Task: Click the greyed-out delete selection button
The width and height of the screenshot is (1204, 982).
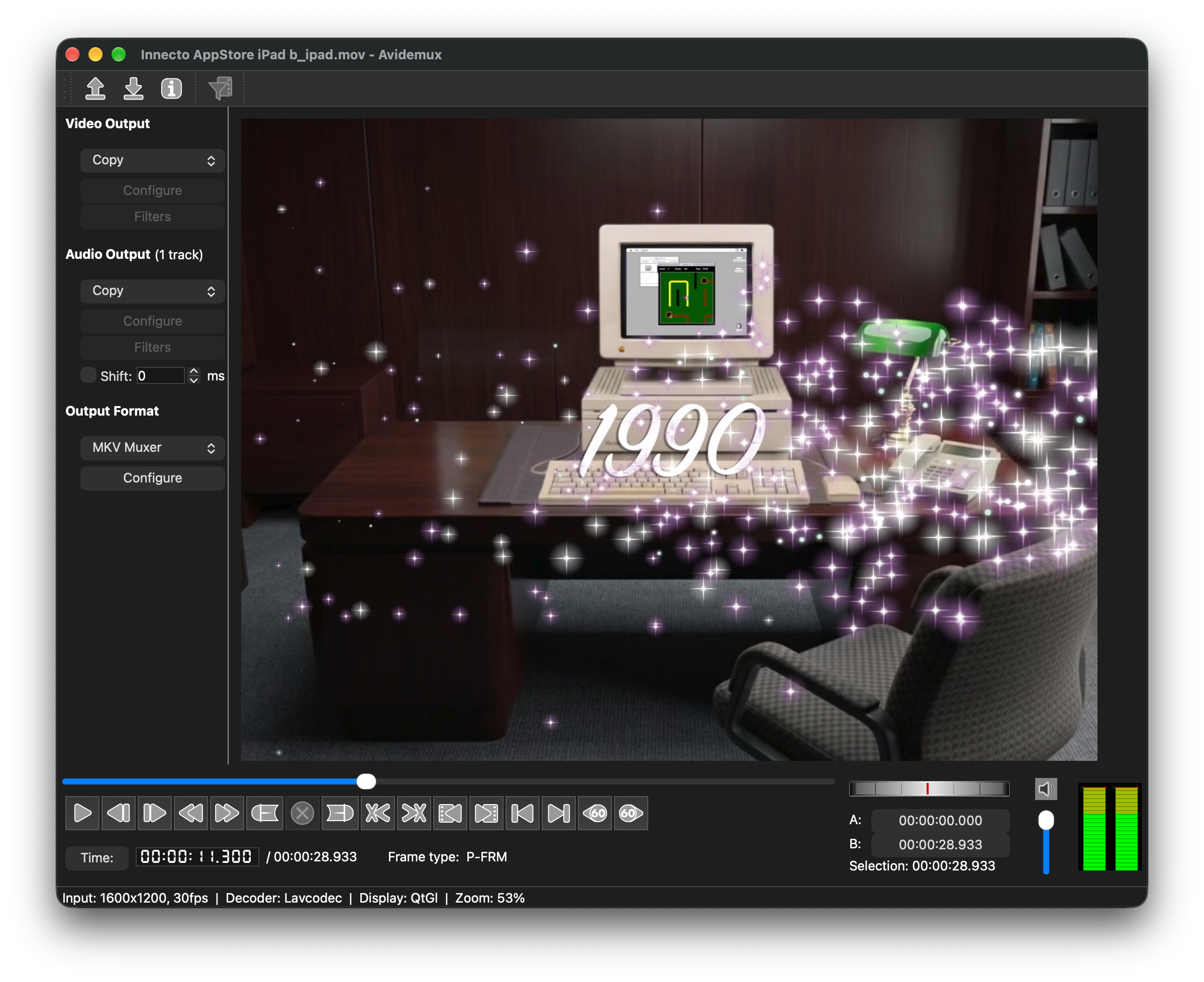Action: tap(303, 814)
